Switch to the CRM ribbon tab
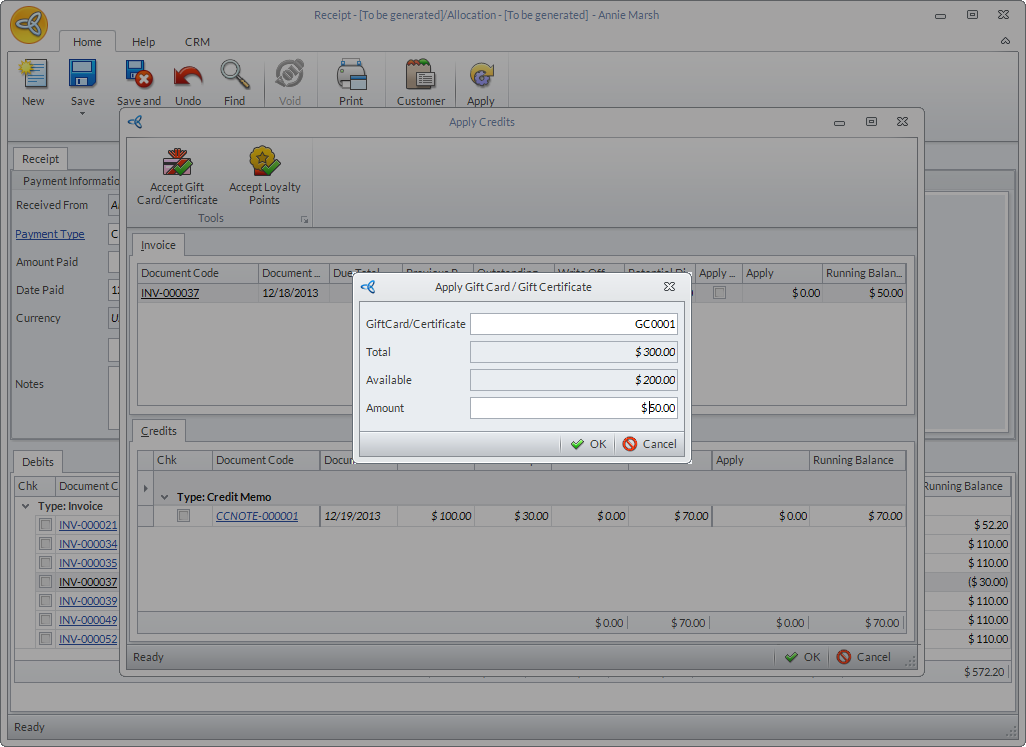Screen dimensions: 1026x747 (197, 42)
